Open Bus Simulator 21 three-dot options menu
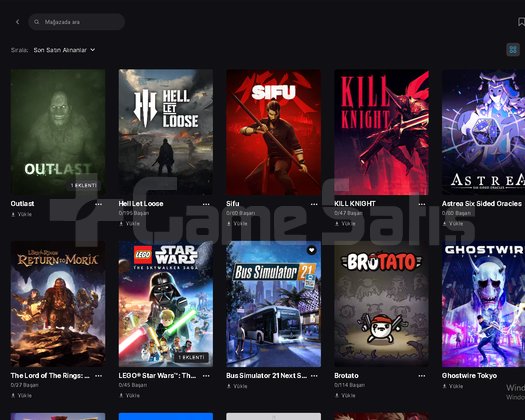The height and width of the screenshot is (420, 525). [x=314, y=376]
